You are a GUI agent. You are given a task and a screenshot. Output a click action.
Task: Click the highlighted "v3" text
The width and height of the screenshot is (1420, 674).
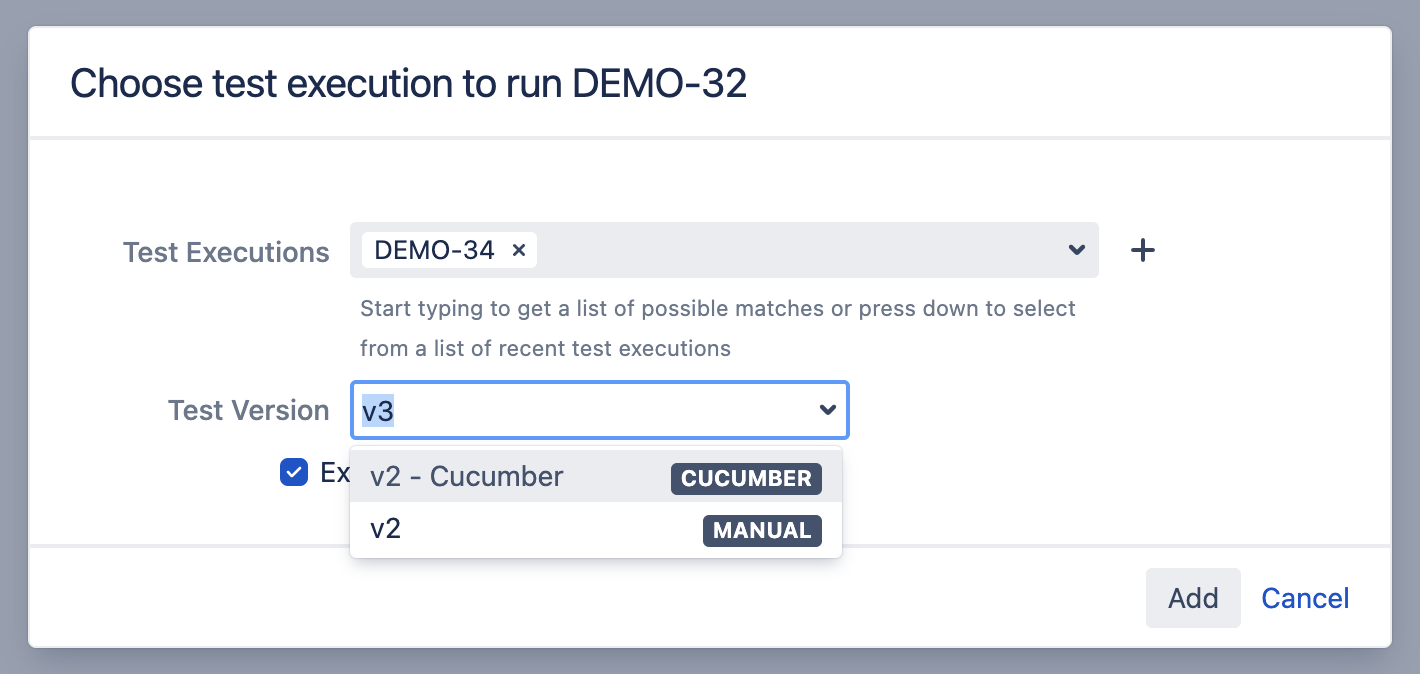(x=378, y=411)
